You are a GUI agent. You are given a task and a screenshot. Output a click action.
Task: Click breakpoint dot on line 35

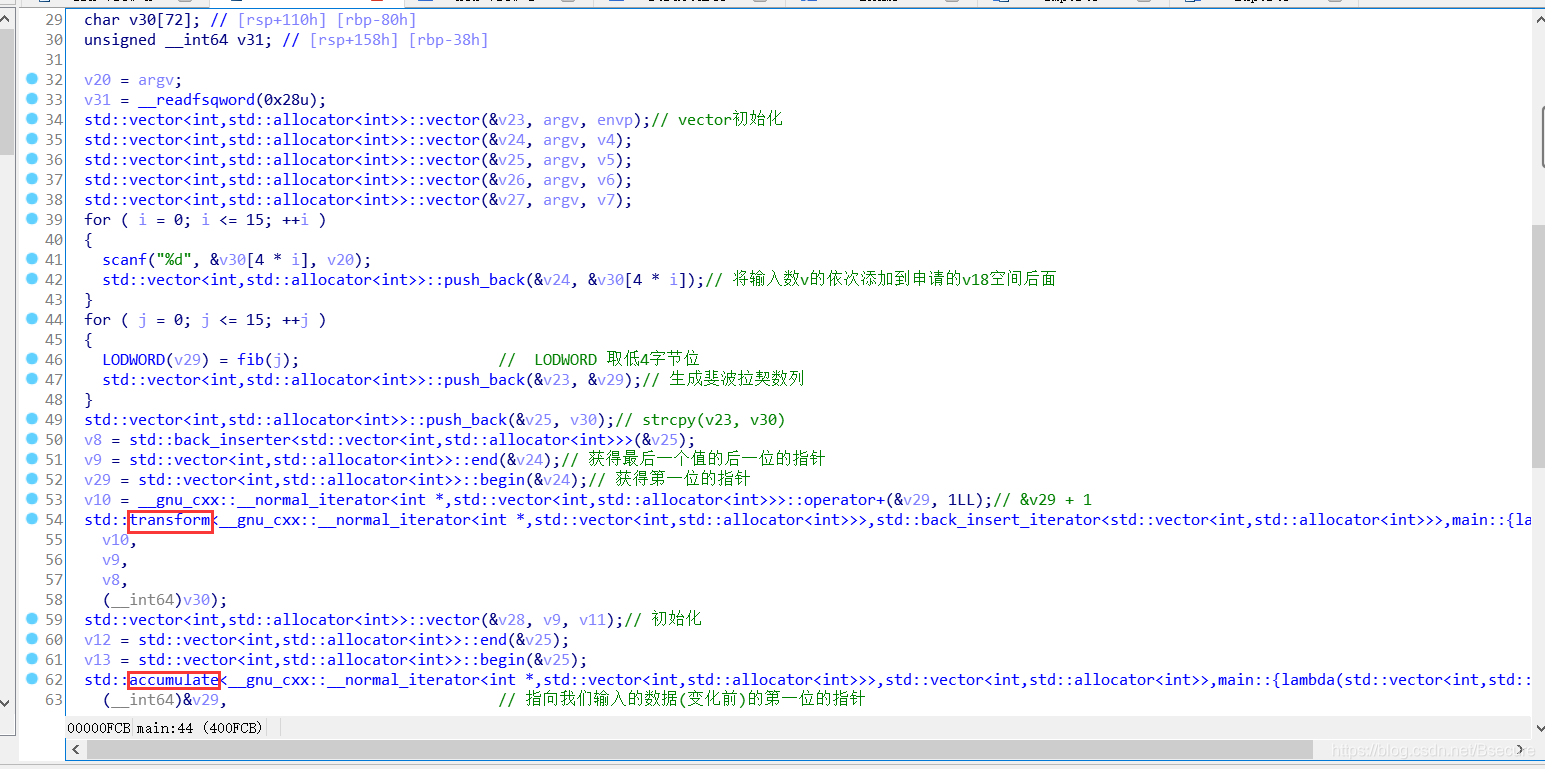pyautogui.click(x=32, y=139)
